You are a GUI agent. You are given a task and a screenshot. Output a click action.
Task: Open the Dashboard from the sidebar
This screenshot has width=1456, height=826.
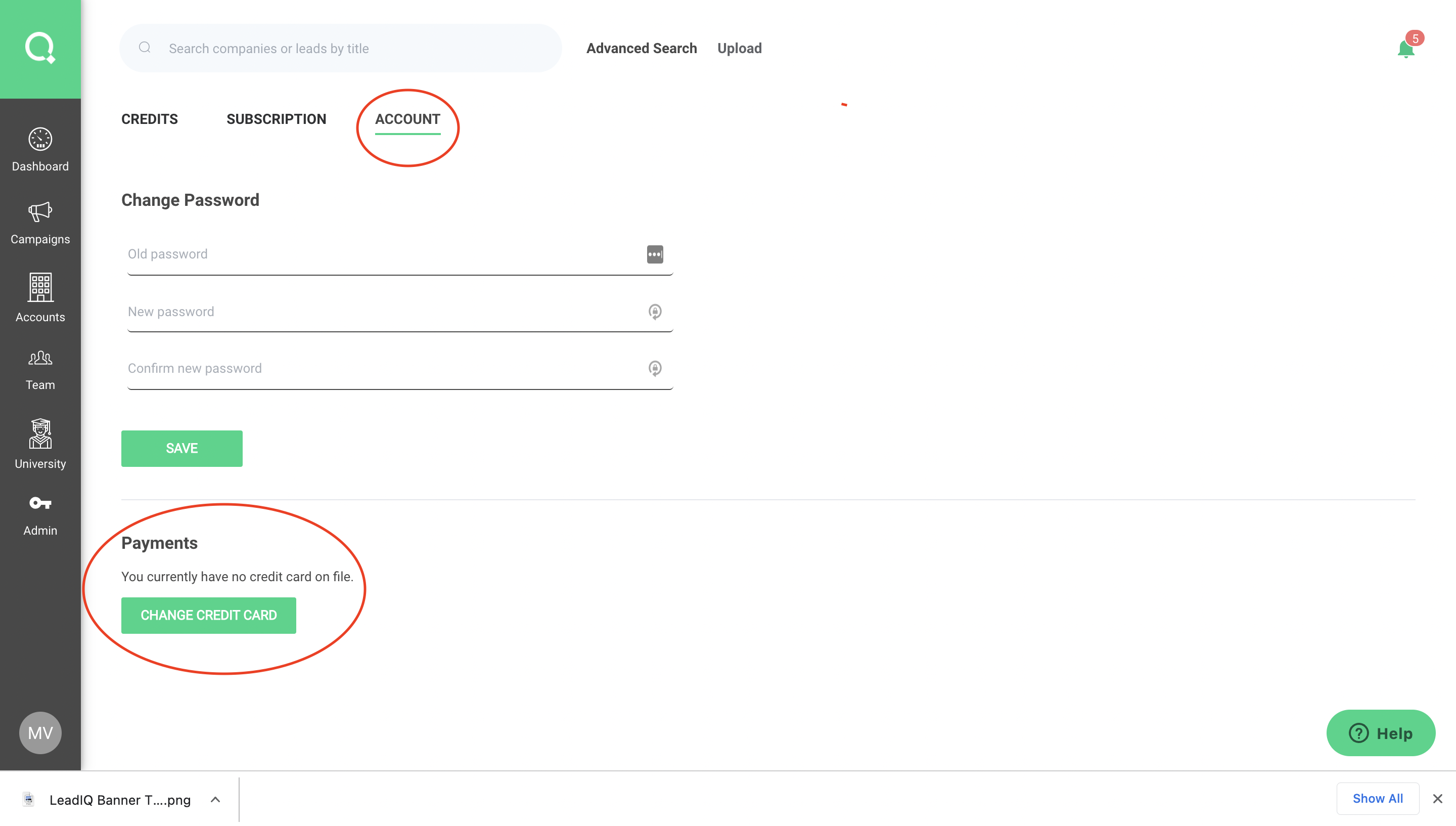click(40, 150)
